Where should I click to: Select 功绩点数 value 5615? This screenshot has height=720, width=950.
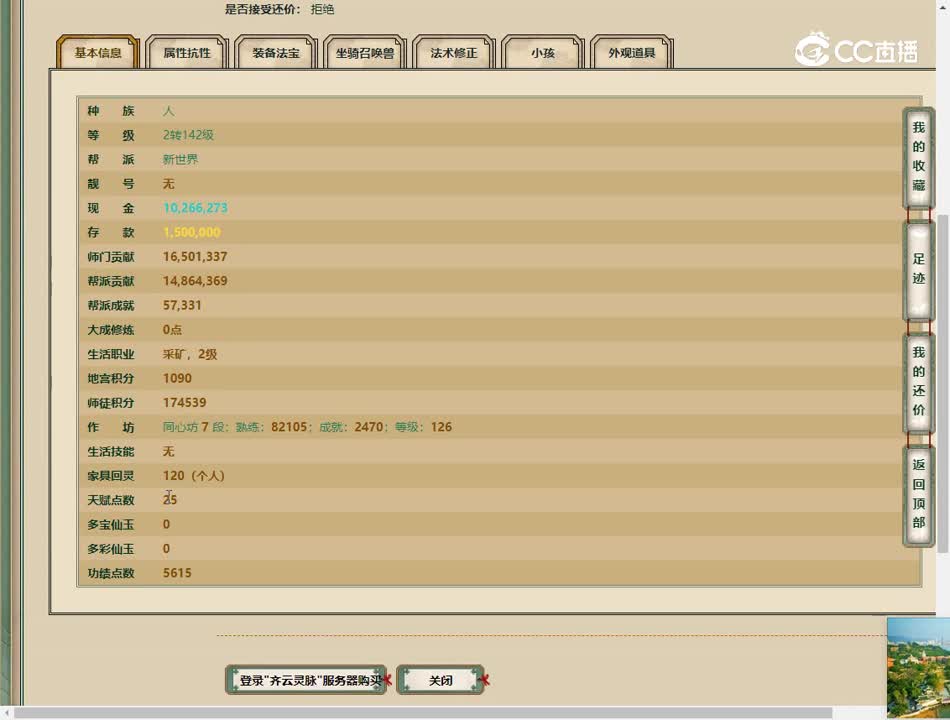[x=177, y=573]
